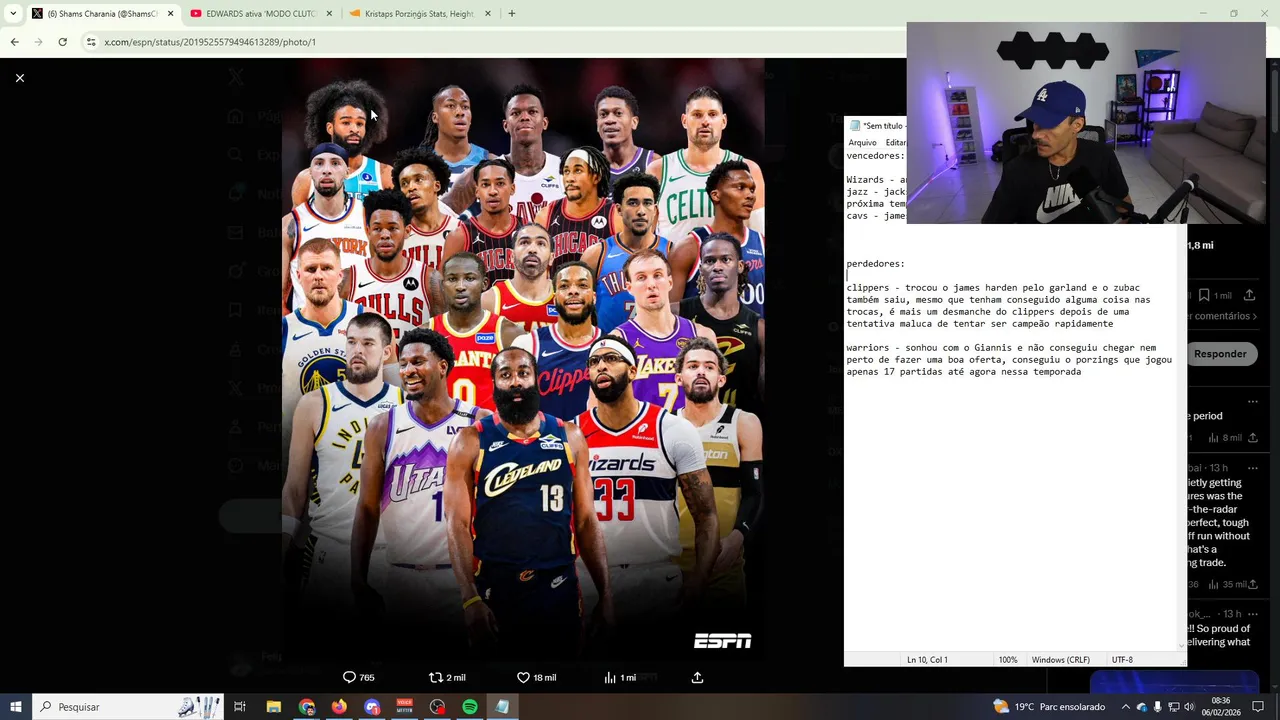
Task: Open Spotify from the taskbar
Action: (470, 707)
